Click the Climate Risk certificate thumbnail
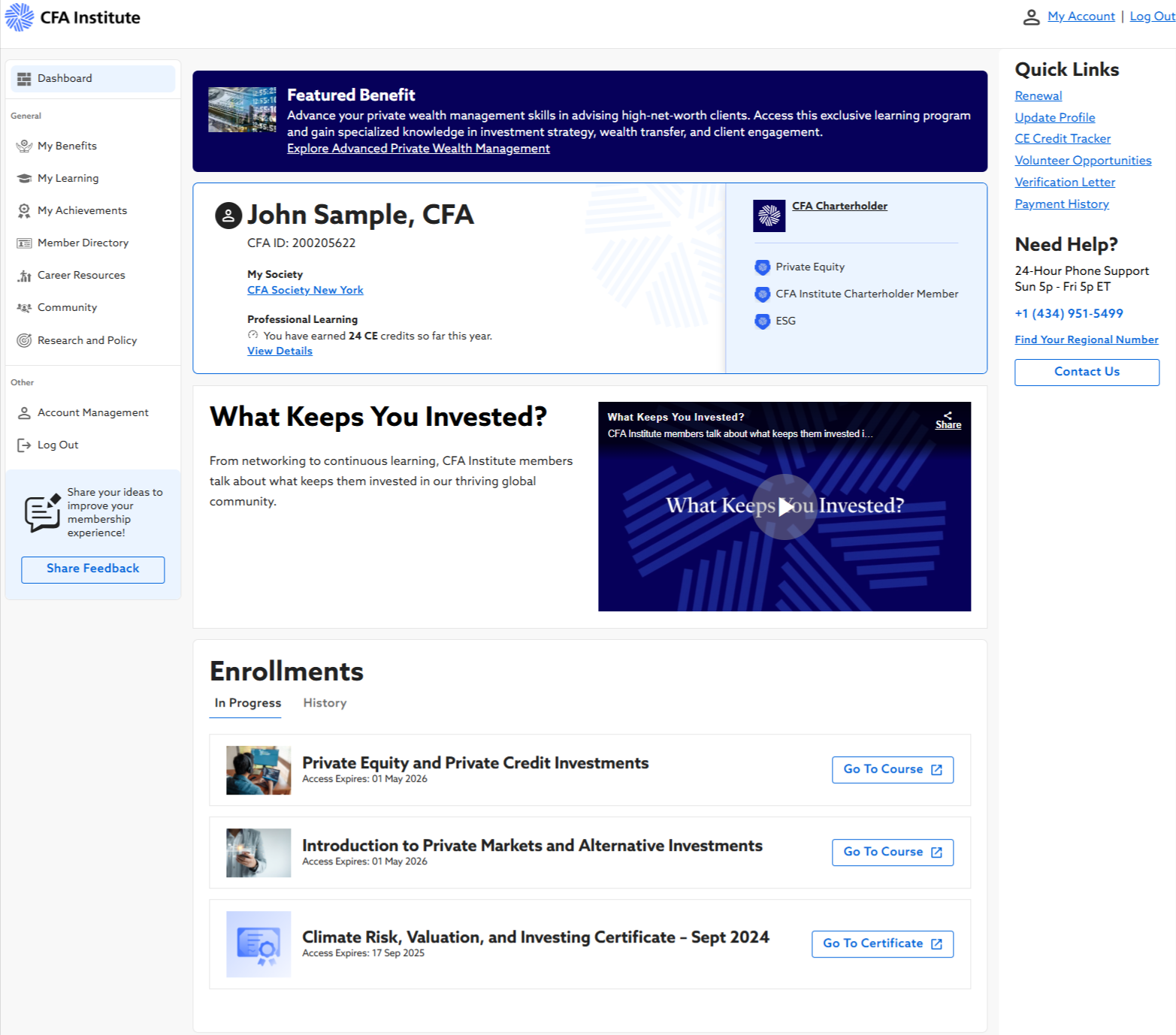This screenshot has height=1035, width=1176. tap(258, 944)
